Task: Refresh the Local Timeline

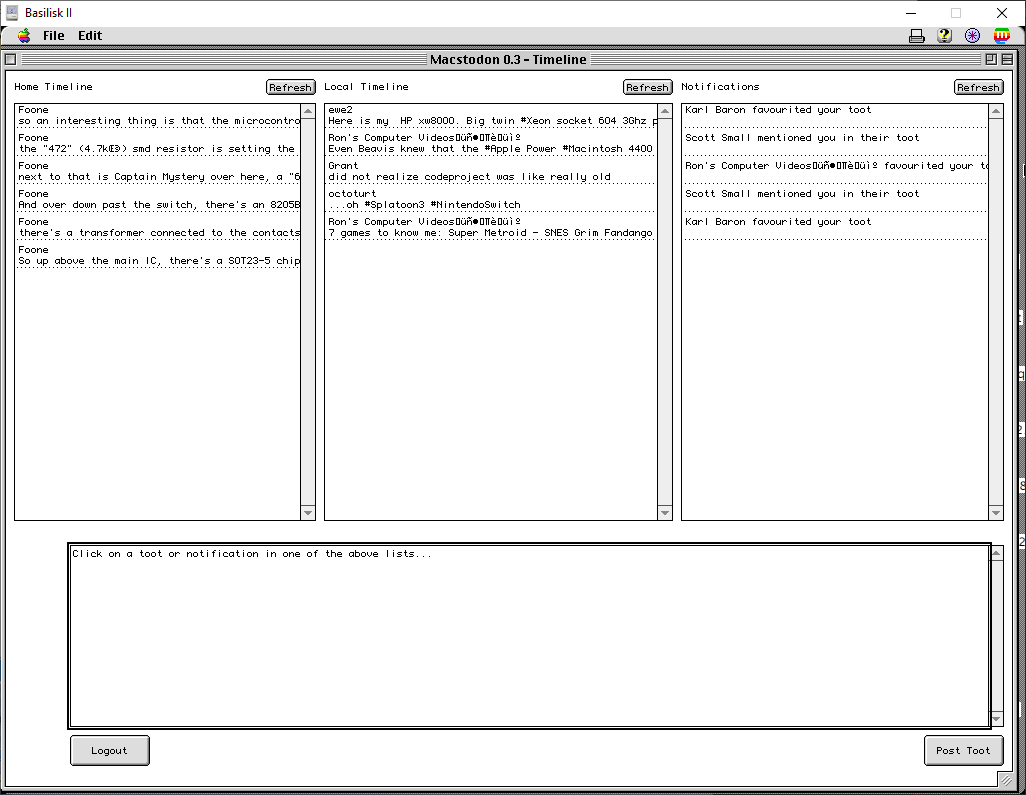Action: pos(647,87)
